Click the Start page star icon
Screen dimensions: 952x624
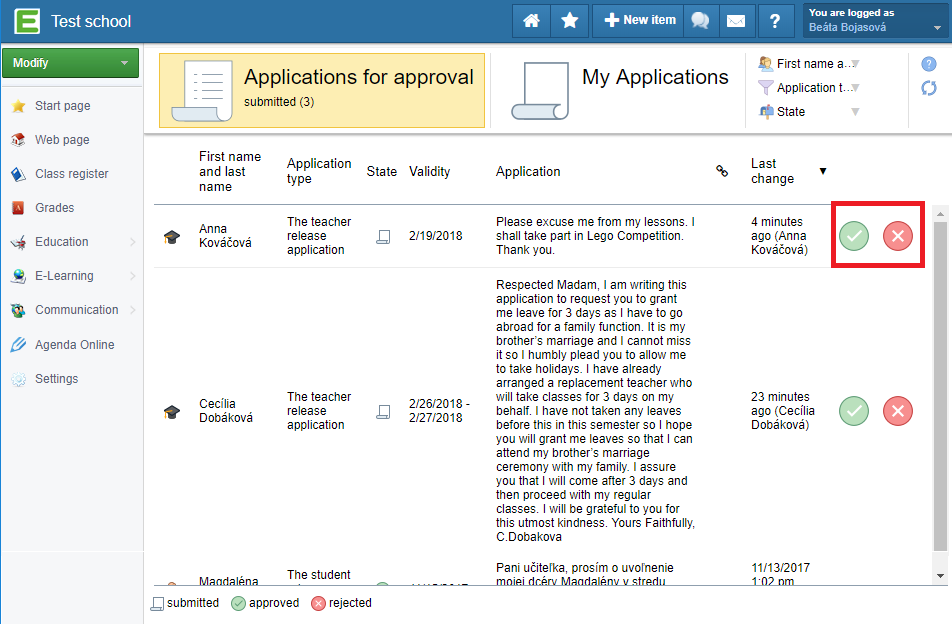click(19, 106)
